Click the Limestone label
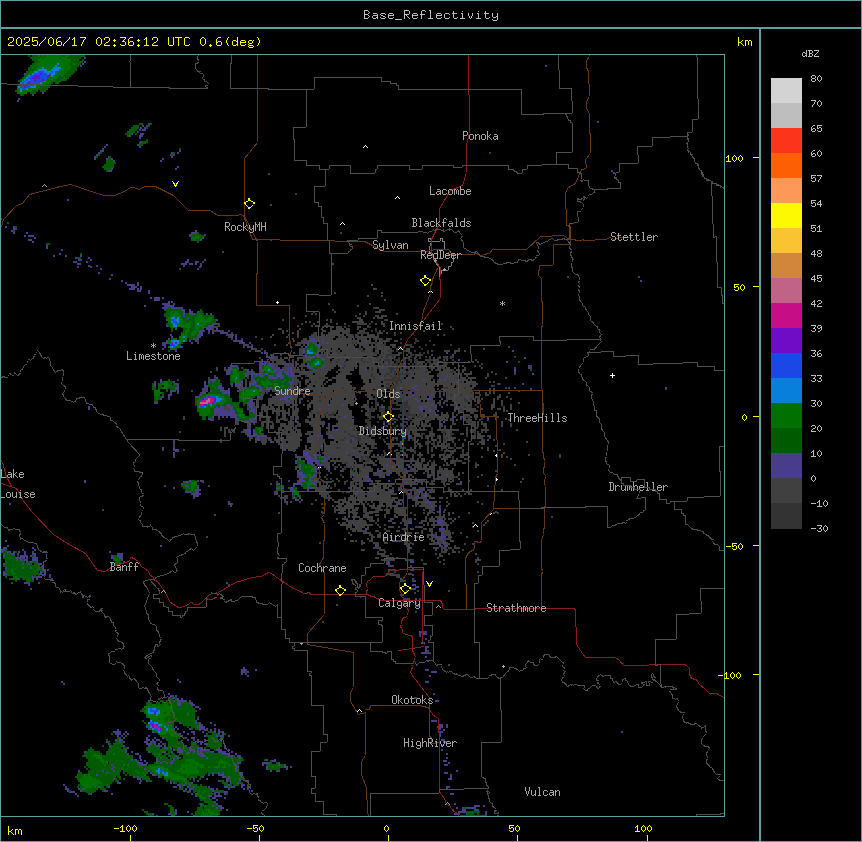The height and width of the screenshot is (842, 862). point(153,356)
